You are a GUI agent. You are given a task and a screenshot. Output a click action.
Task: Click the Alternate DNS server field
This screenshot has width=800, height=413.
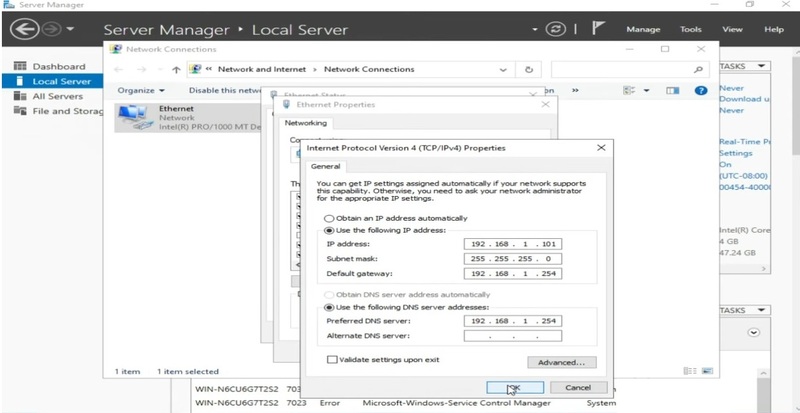(x=513, y=336)
